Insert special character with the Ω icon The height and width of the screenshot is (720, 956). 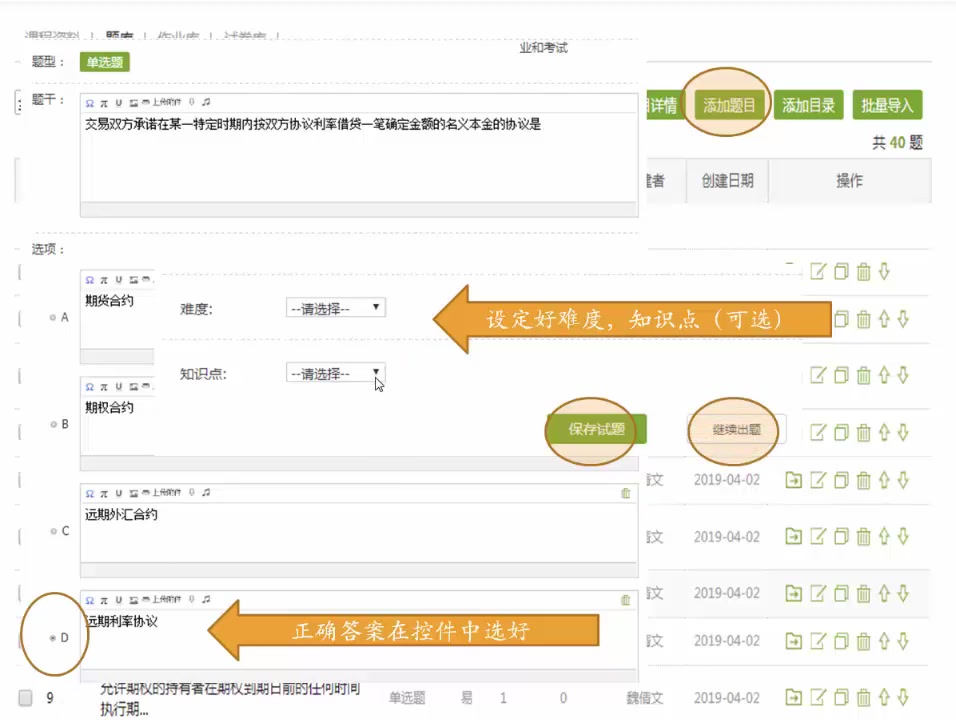coord(91,102)
